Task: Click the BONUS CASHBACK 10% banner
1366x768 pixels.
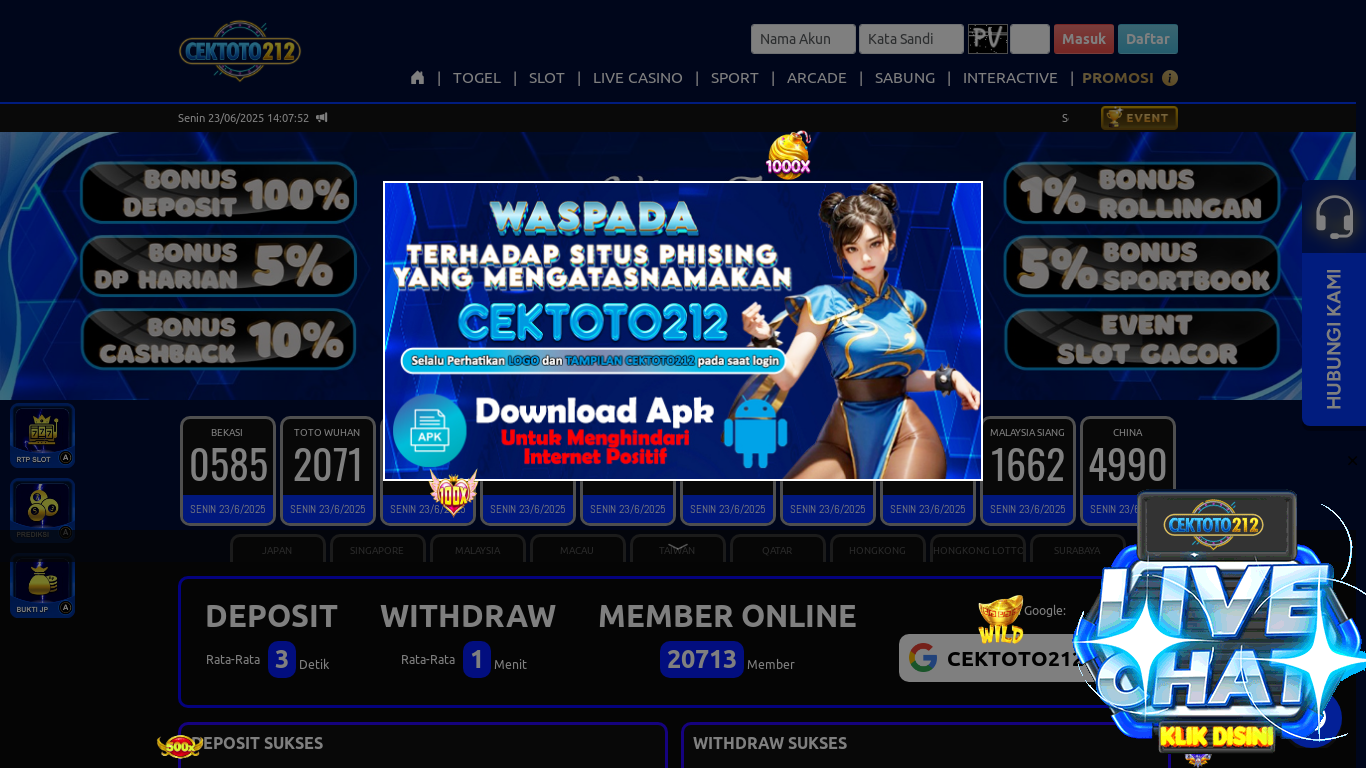Action: pos(218,339)
